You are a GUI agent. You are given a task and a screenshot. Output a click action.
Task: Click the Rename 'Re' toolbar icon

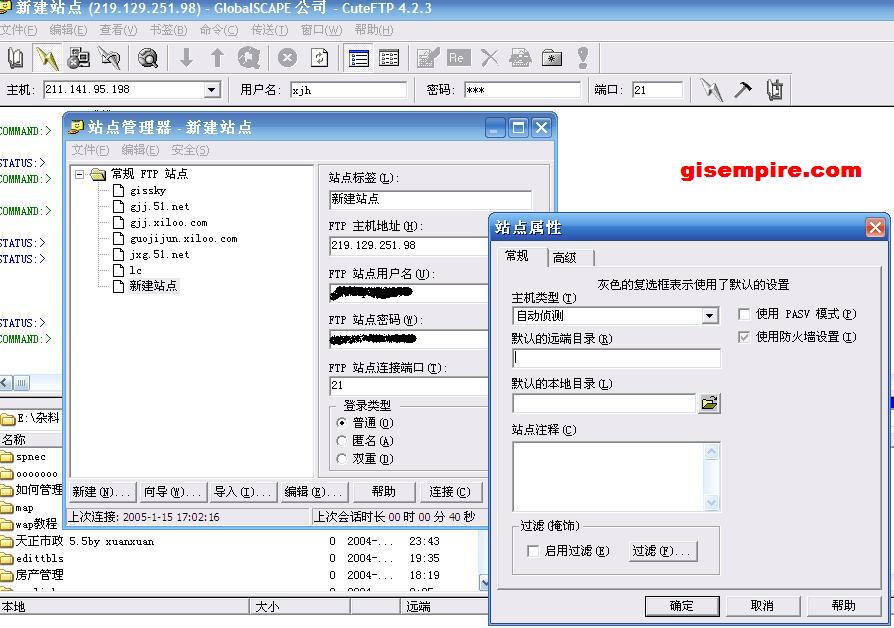tap(458, 58)
